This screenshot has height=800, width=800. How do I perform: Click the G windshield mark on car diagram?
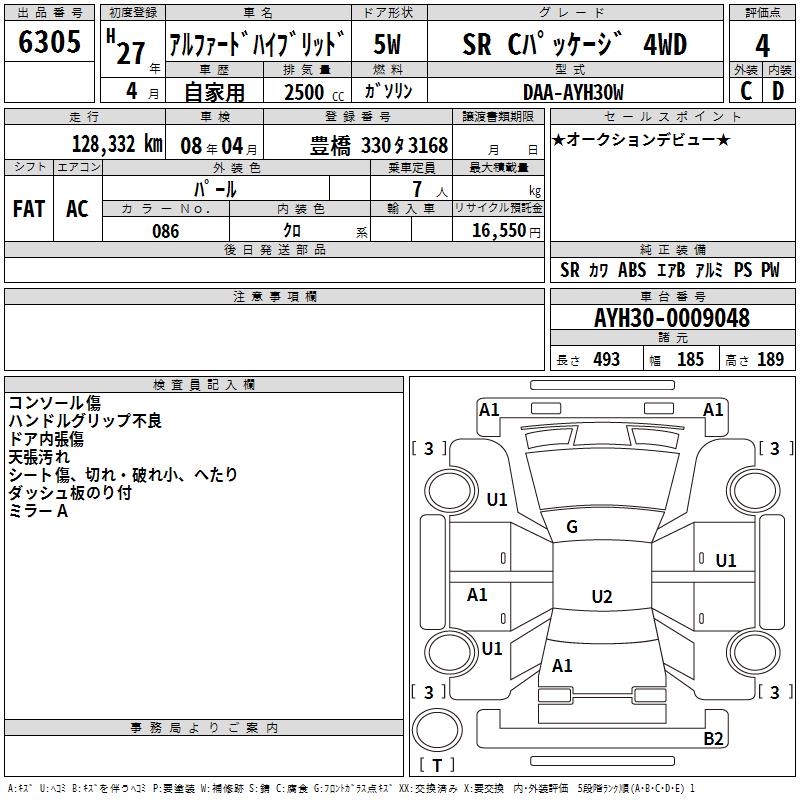point(572,527)
